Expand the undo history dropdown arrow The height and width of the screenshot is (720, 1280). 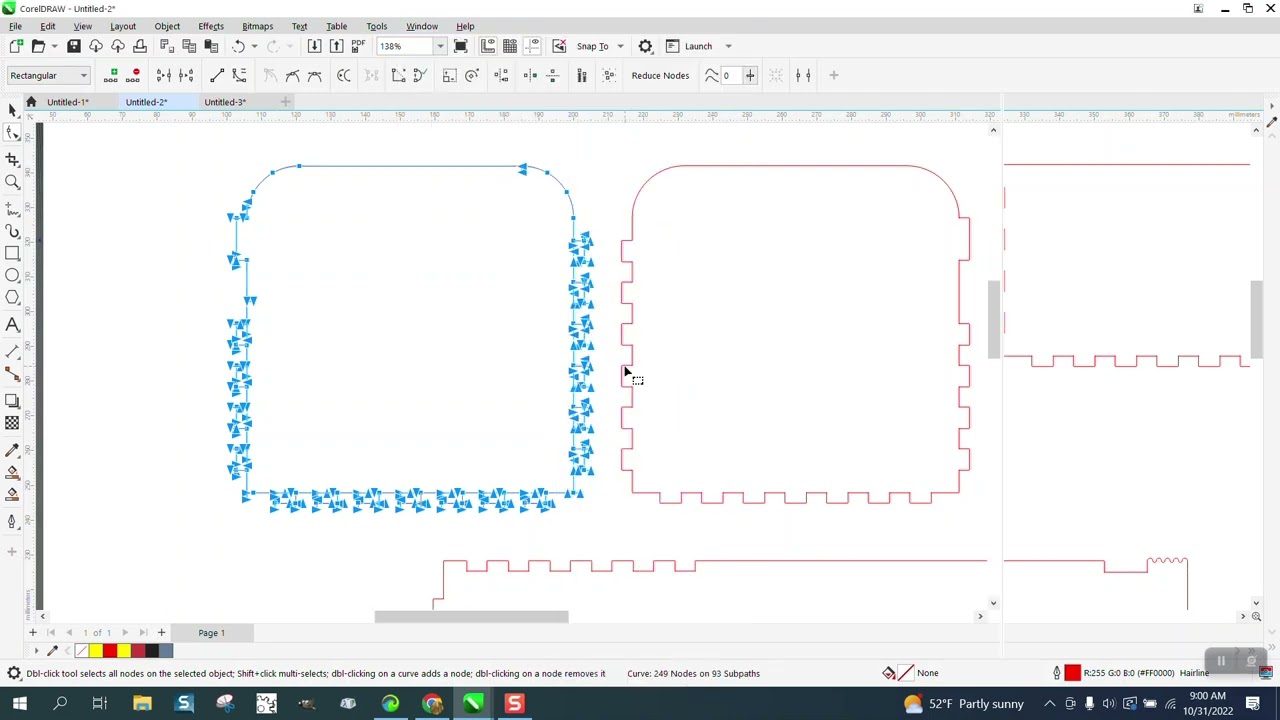click(254, 46)
